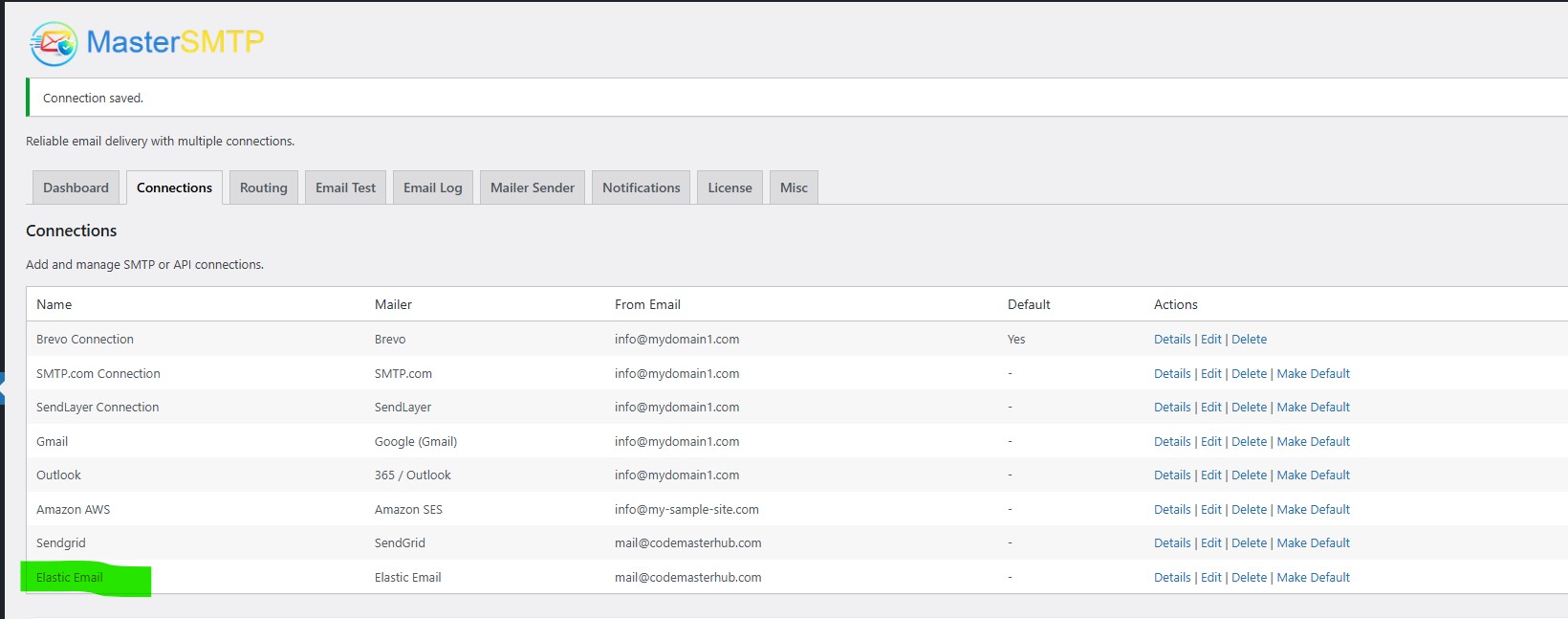Make Amazon AWS the default connection
The image size is (1568, 619).
click(1313, 510)
